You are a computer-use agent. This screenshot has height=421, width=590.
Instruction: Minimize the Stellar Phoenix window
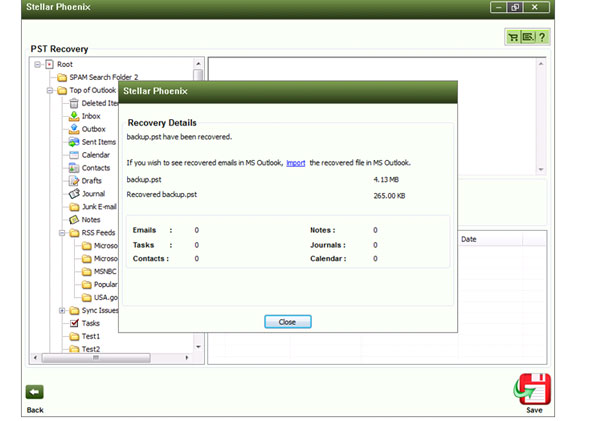(499, 7)
